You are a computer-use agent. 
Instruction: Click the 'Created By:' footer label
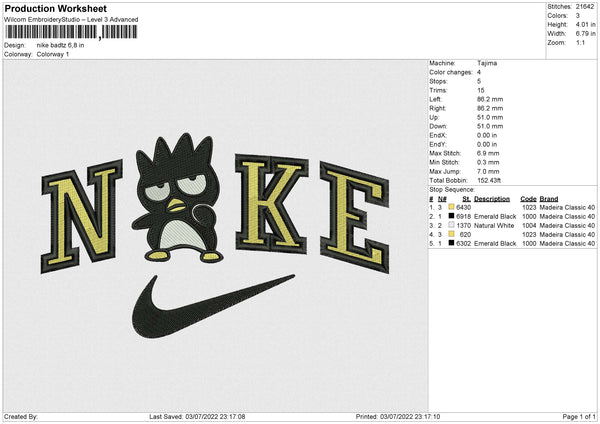click(x=21, y=417)
